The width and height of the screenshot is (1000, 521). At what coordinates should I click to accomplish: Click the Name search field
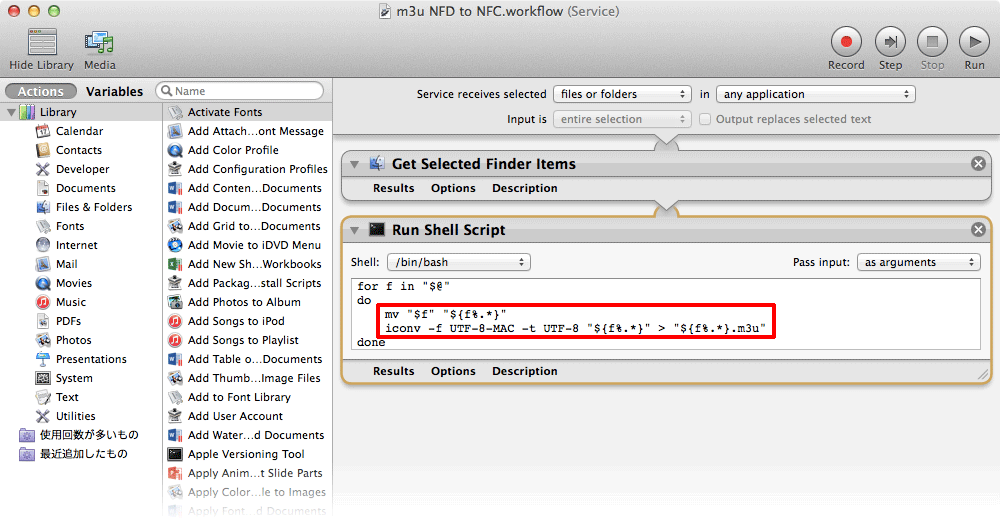coord(240,91)
